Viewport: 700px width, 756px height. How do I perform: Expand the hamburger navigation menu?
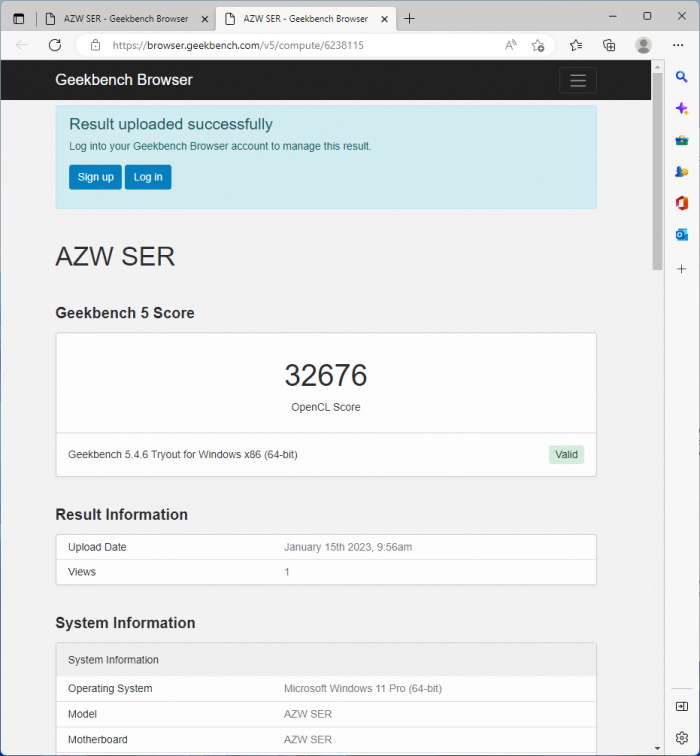(x=578, y=81)
